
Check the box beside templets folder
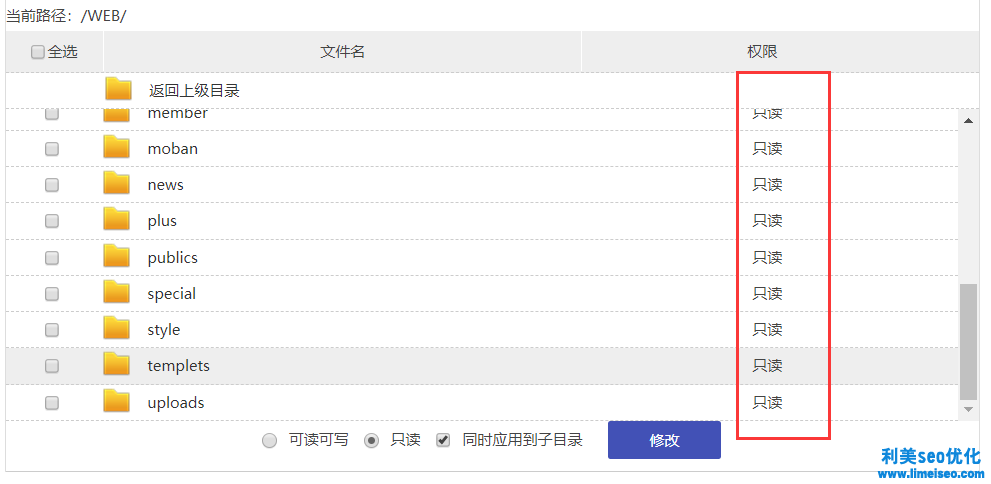[x=52, y=365]
